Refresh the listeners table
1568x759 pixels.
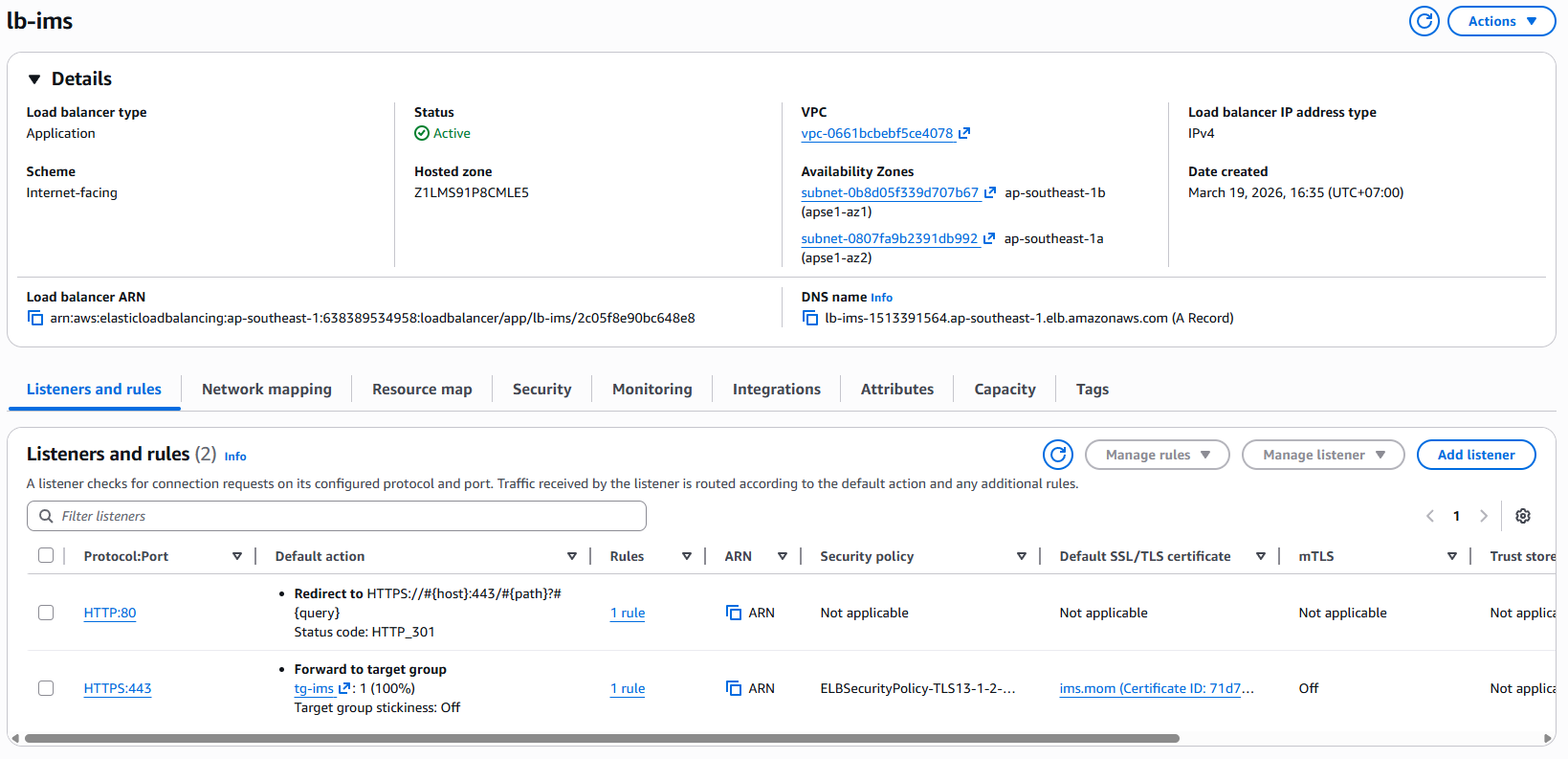[x=1058, y=455]
